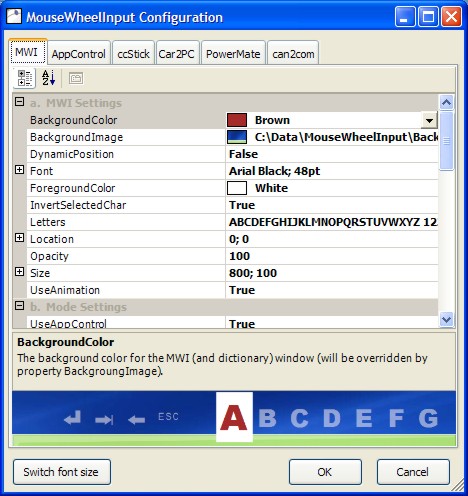Switch to the AppControl tab
The image size is (468, 496).
coord(79,54)
